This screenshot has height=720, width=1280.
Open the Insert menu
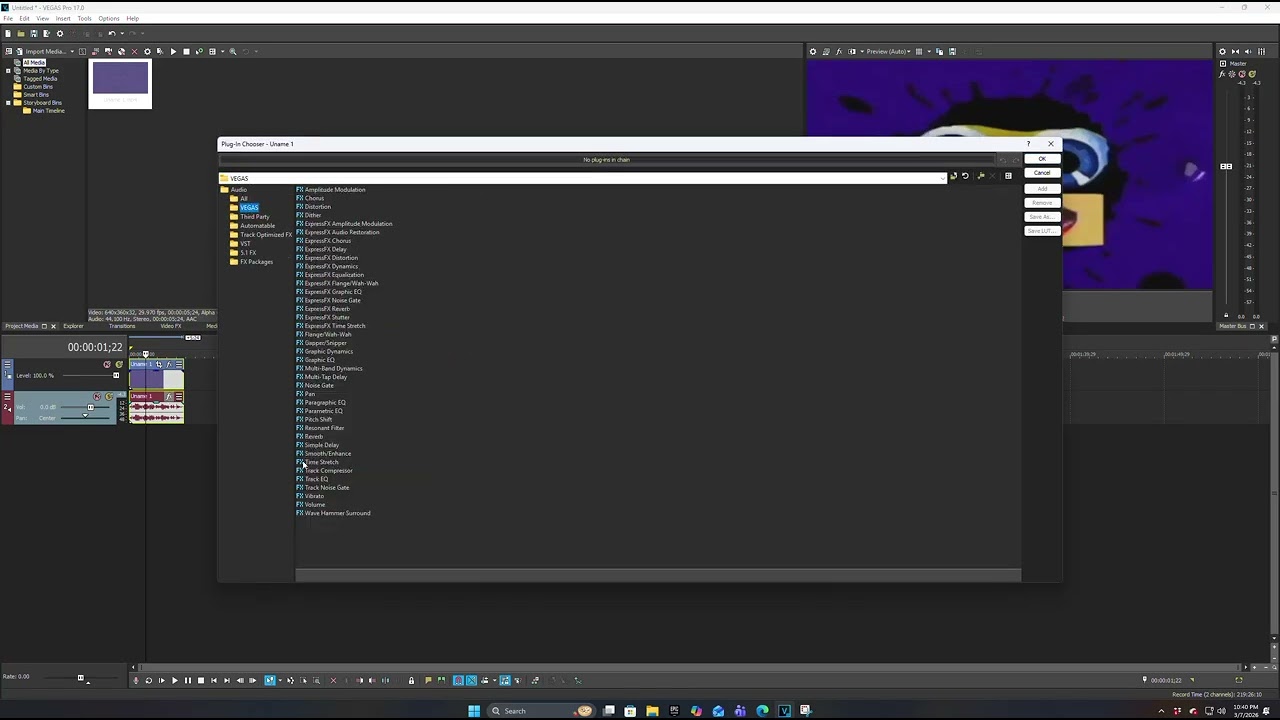(x=63, y=18)
